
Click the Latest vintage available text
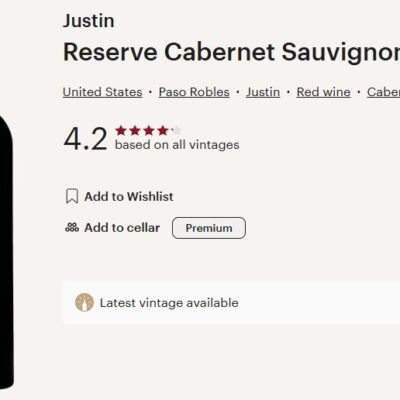tap(169, 303)
